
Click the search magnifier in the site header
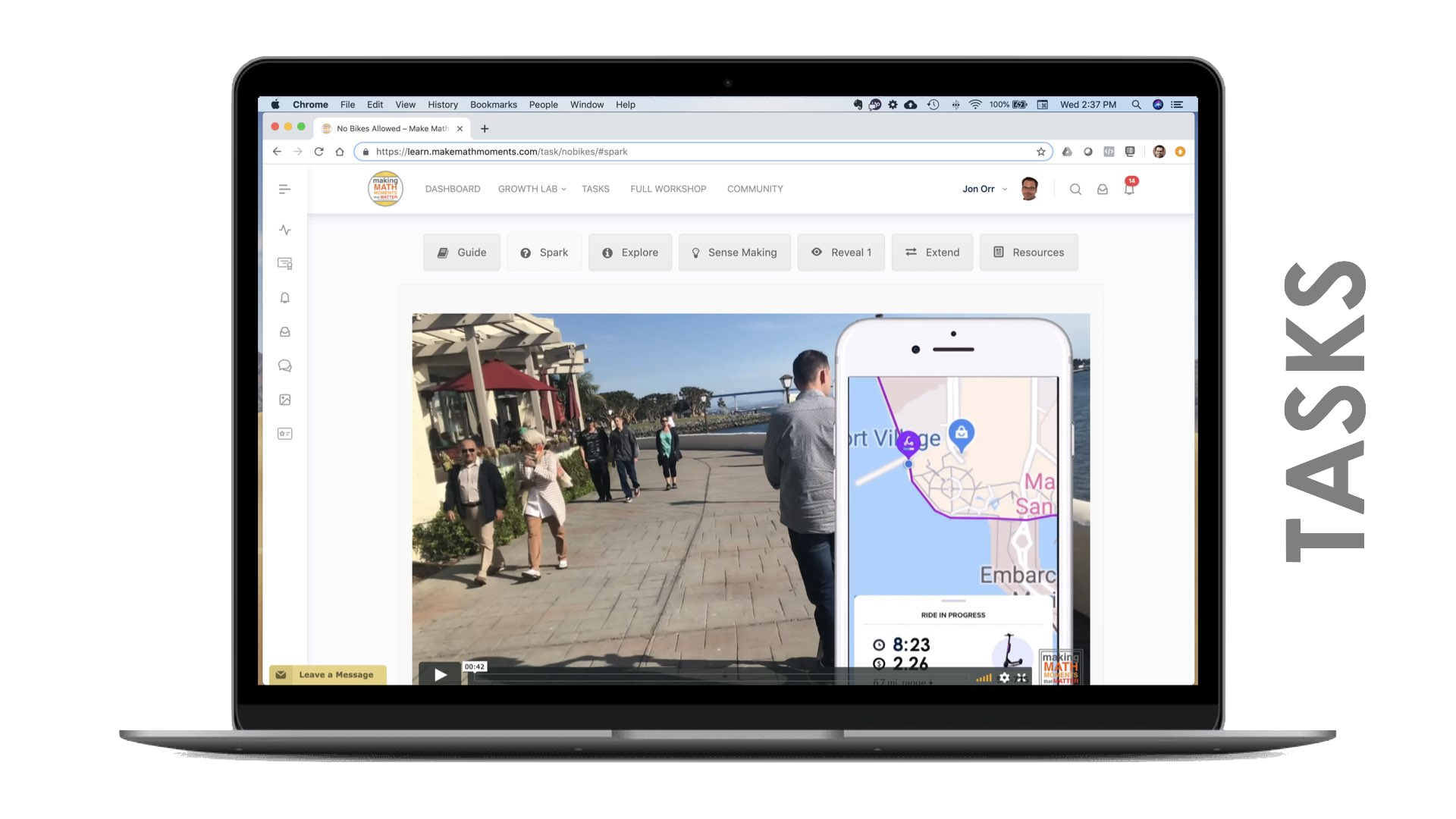[1075, 190]
